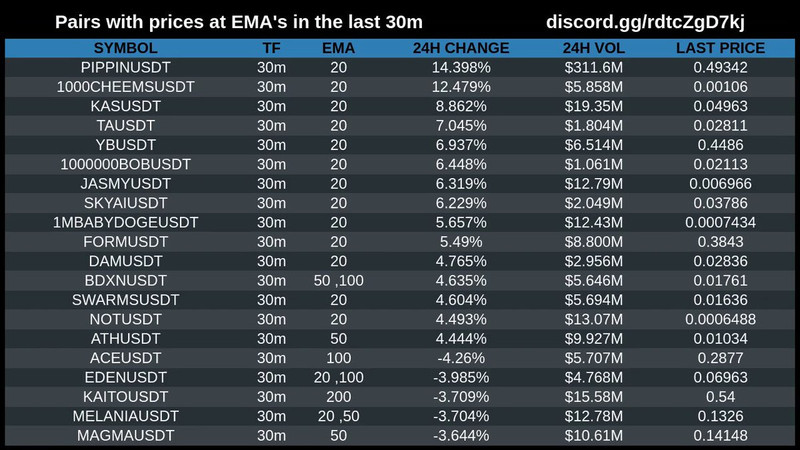
Task: Open the JASMYUSDT pair
Action: coord(126,183)
